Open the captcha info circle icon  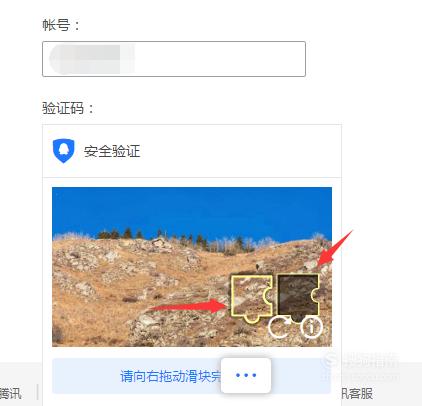click(x=311, y=327)
